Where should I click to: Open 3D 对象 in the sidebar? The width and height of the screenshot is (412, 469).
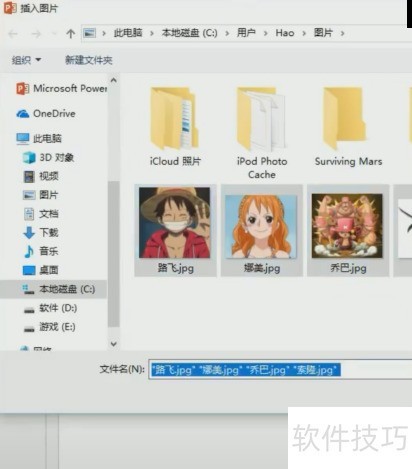click(57, 157)
